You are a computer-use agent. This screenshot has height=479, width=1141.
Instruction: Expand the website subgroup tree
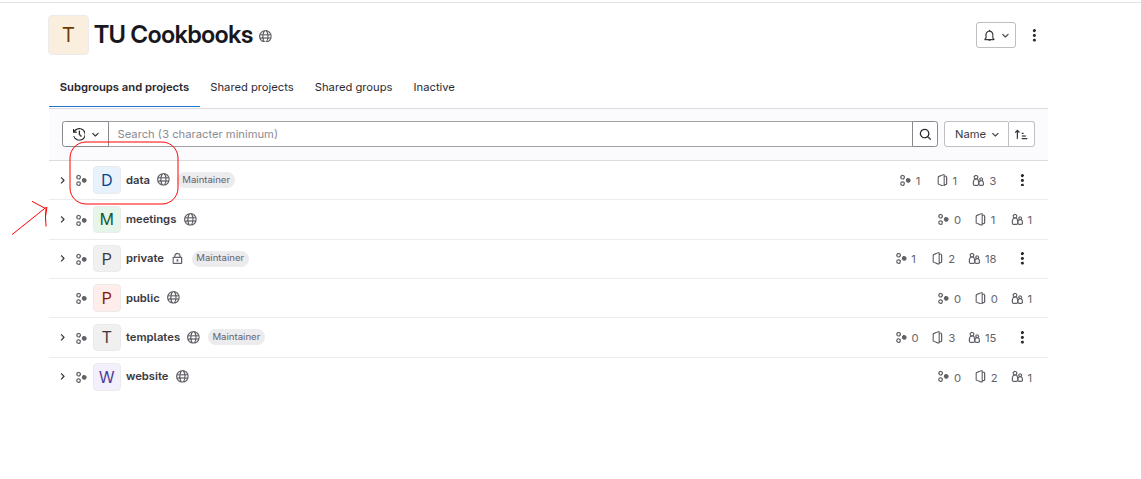[63, 376]
